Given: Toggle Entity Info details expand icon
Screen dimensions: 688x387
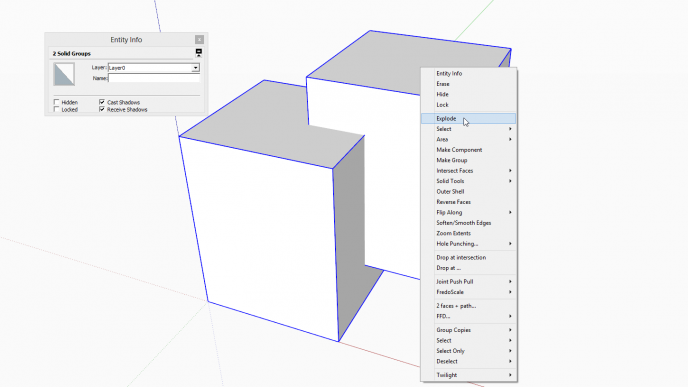Looking at the screenshot, I should 199,53.
